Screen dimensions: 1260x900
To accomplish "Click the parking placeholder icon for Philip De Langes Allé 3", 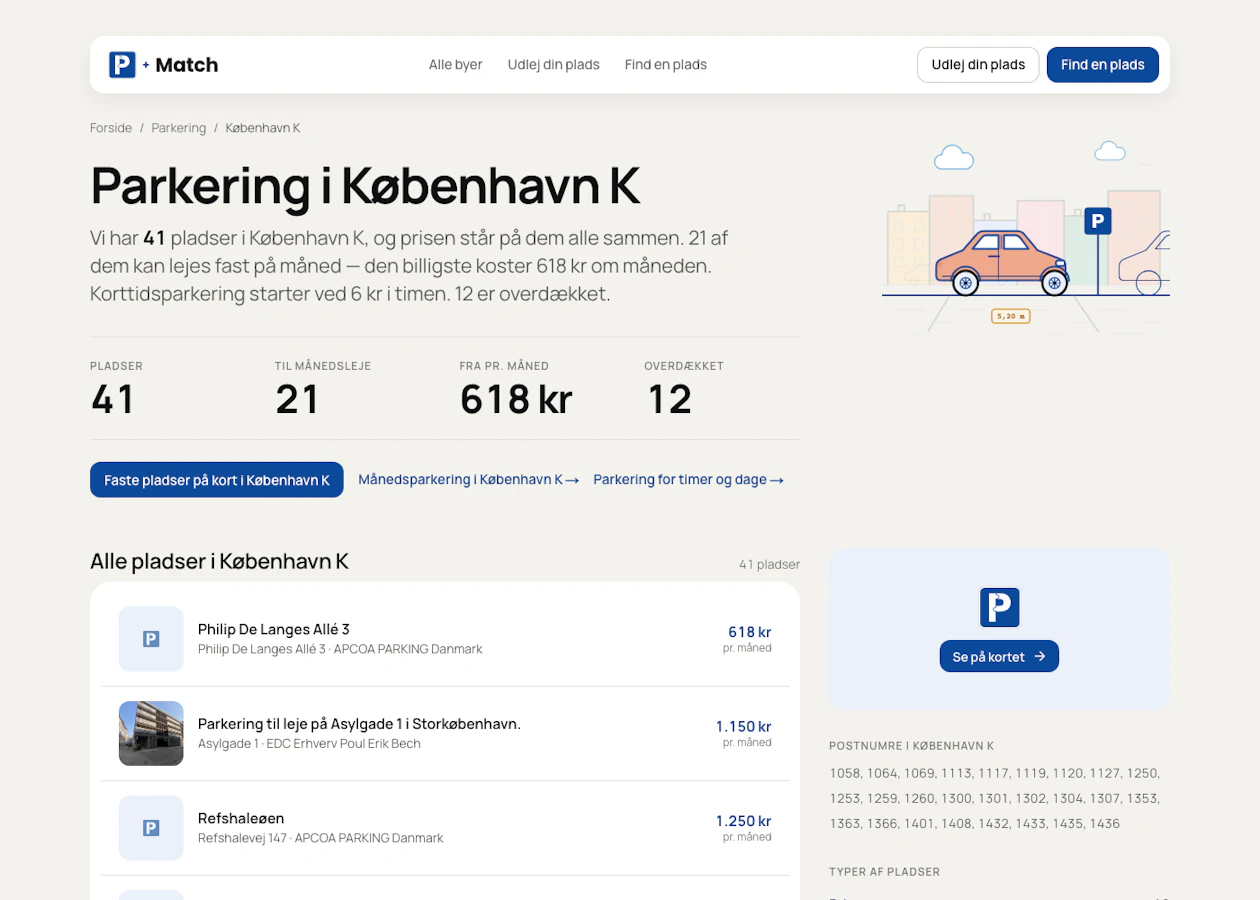I will pyautogui.click(x=151, y=639).
